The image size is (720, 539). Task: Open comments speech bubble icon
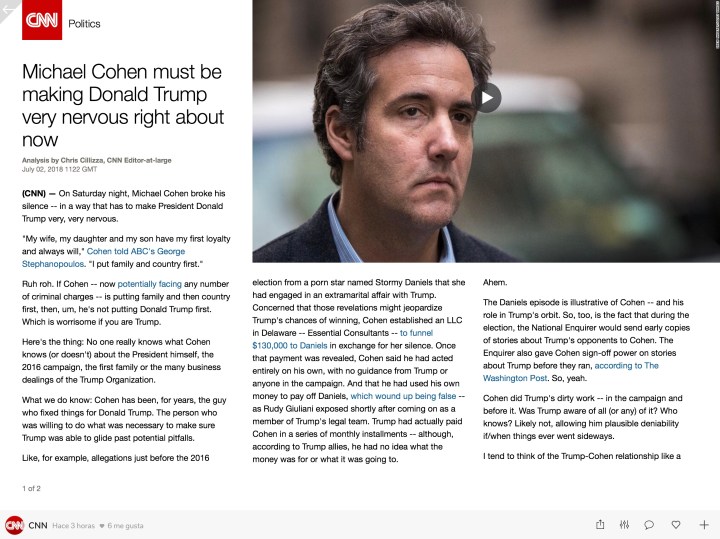click(649, 524)
